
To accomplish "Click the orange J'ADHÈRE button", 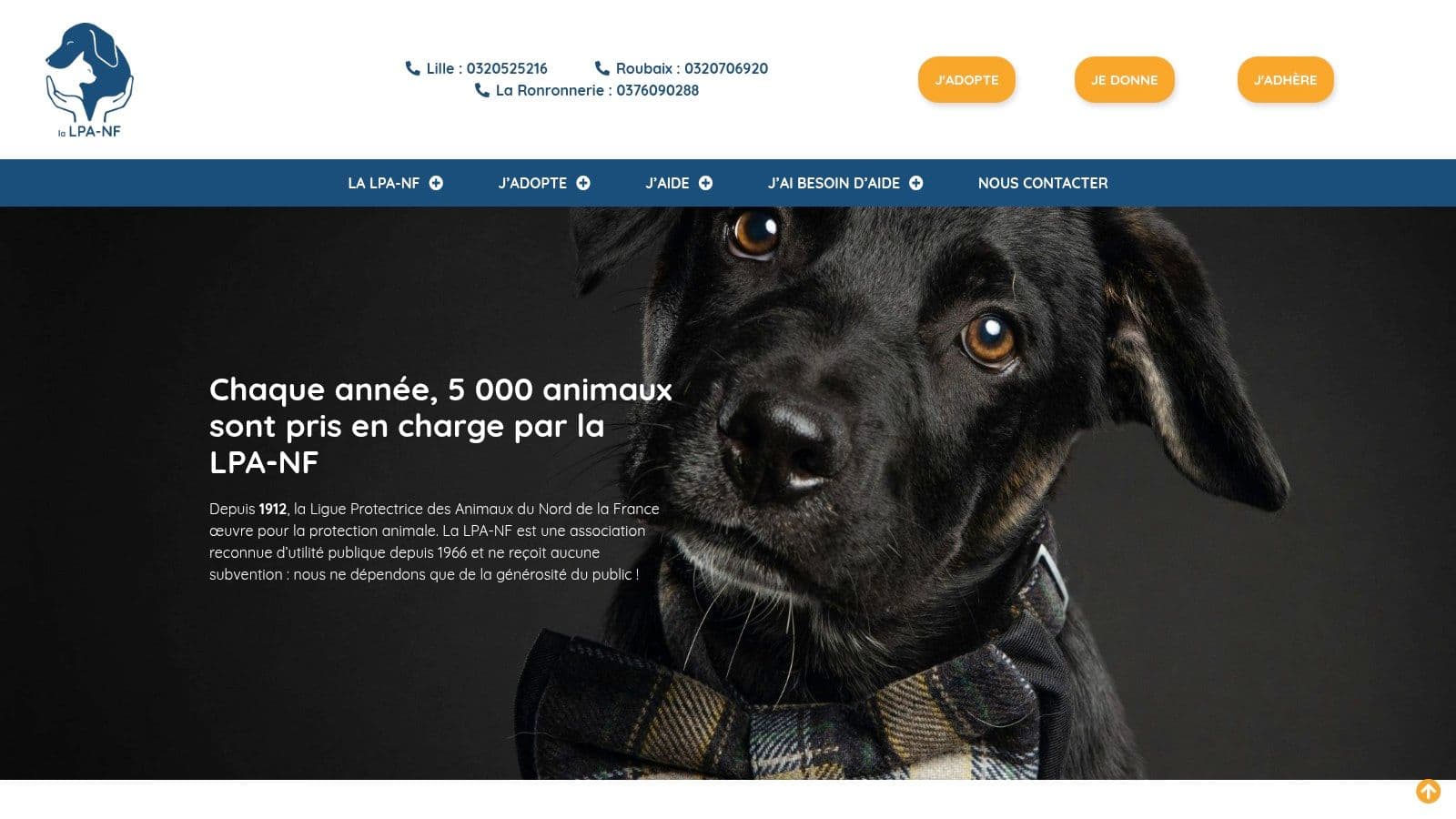I will [x=1285, y=80].
